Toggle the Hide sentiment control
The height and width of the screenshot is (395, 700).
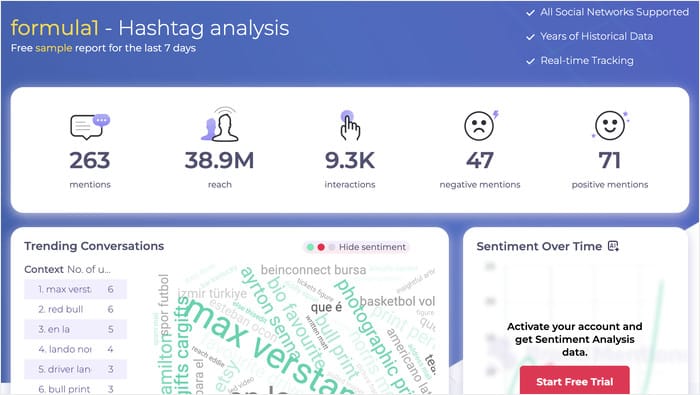coord(356,247)
